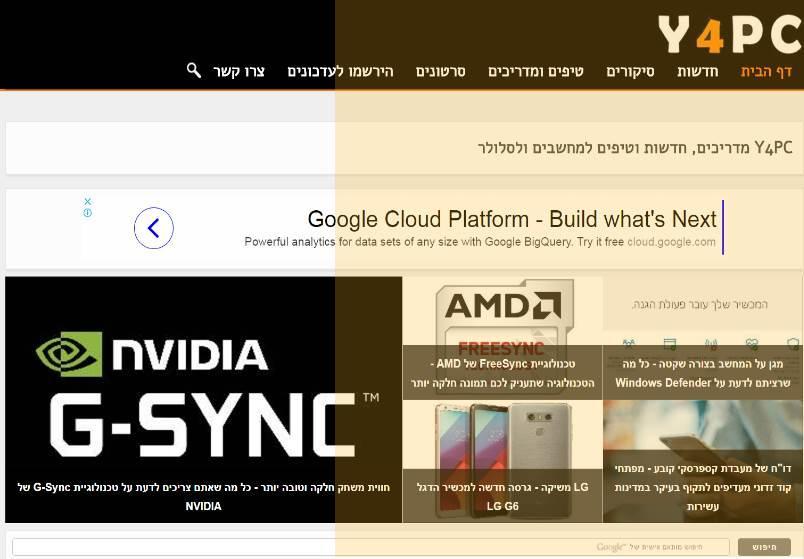Open the LG G6 caption link
Viewport: 804px width, 559px height.
503,496
